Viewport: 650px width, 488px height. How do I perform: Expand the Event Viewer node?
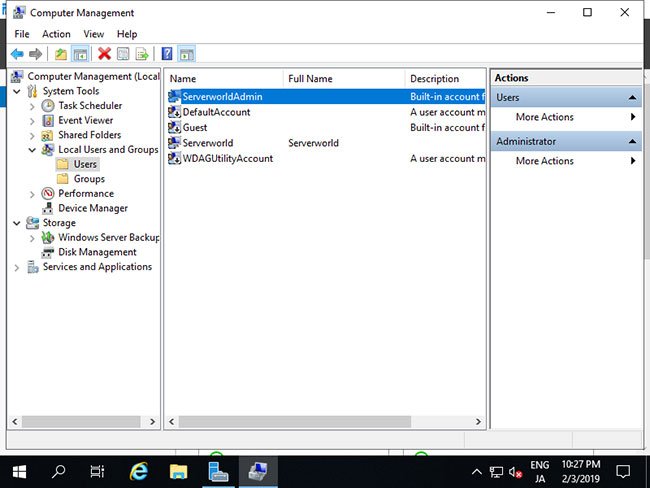pos(32,121)
